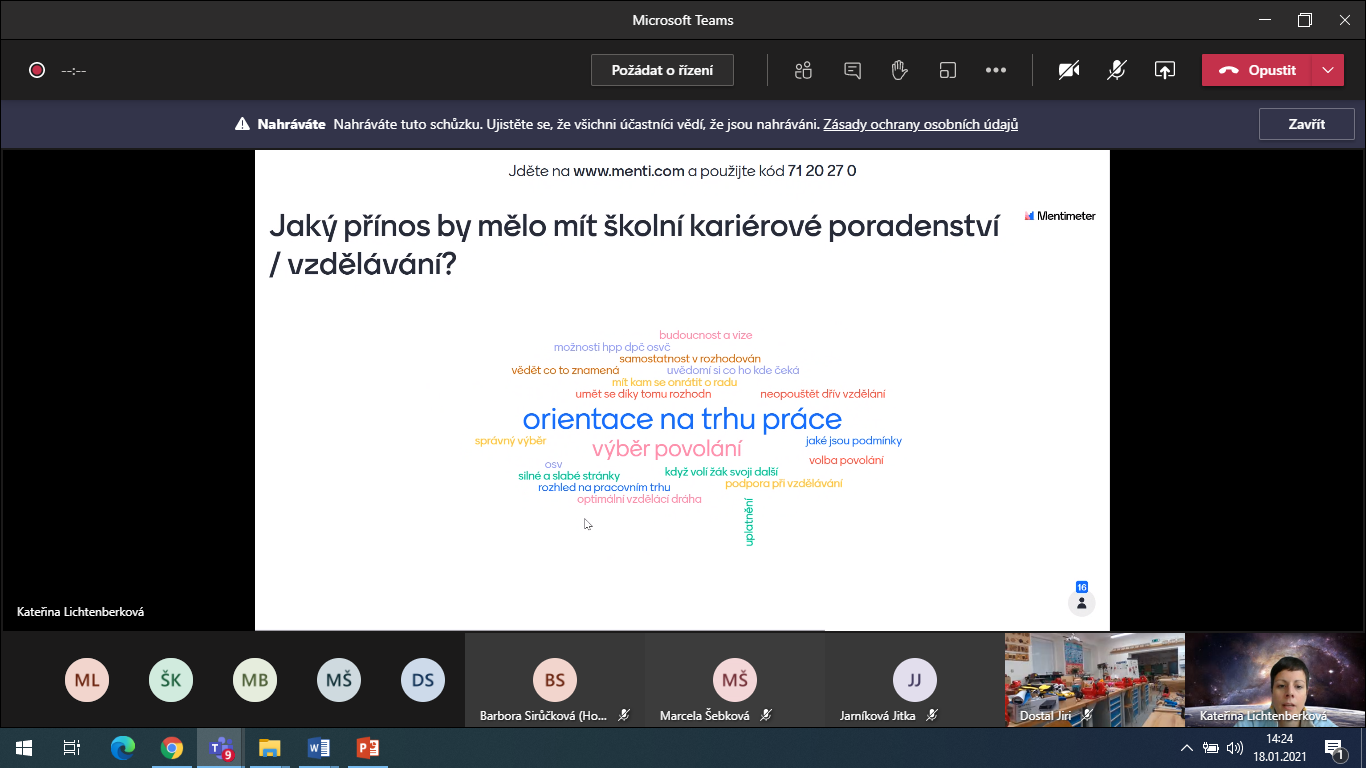The height and width of the screenshot is (768, 1366).
Task: Raise your hand in the meeting
Action: (x=899, y=70)
